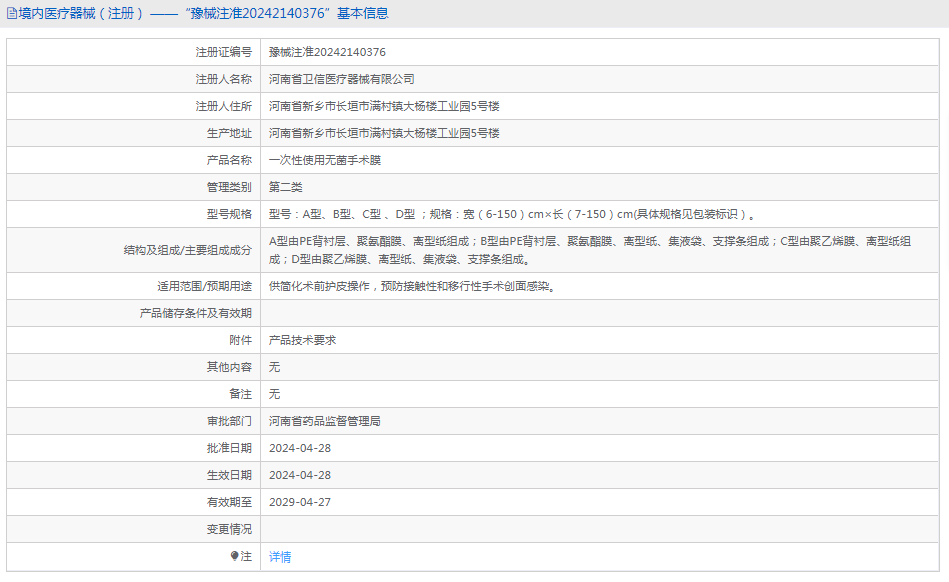
Task: Select the 批准日期 value 2024-04-28
Action: click(300, 448)
